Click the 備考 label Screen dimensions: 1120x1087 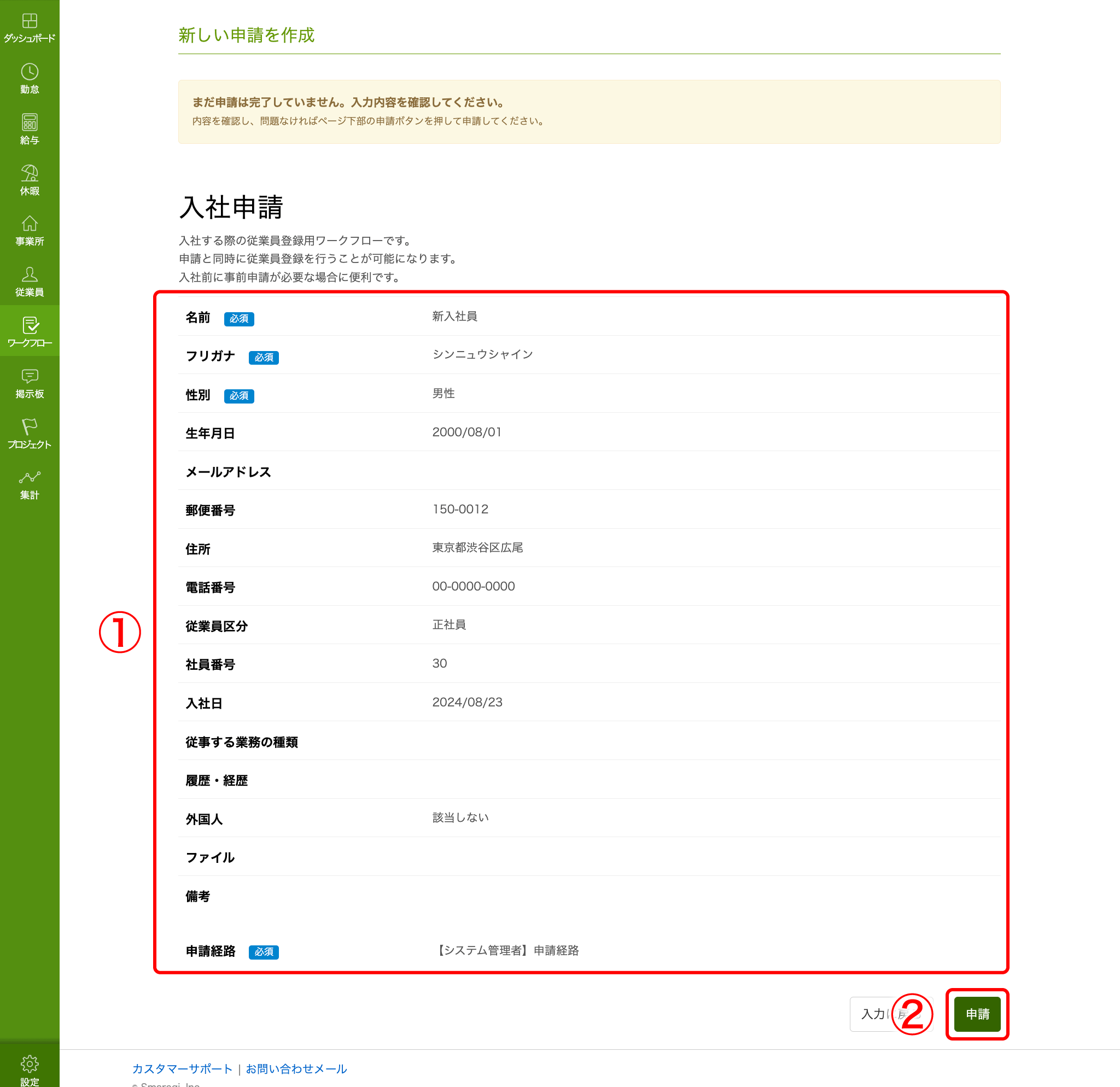198,896
